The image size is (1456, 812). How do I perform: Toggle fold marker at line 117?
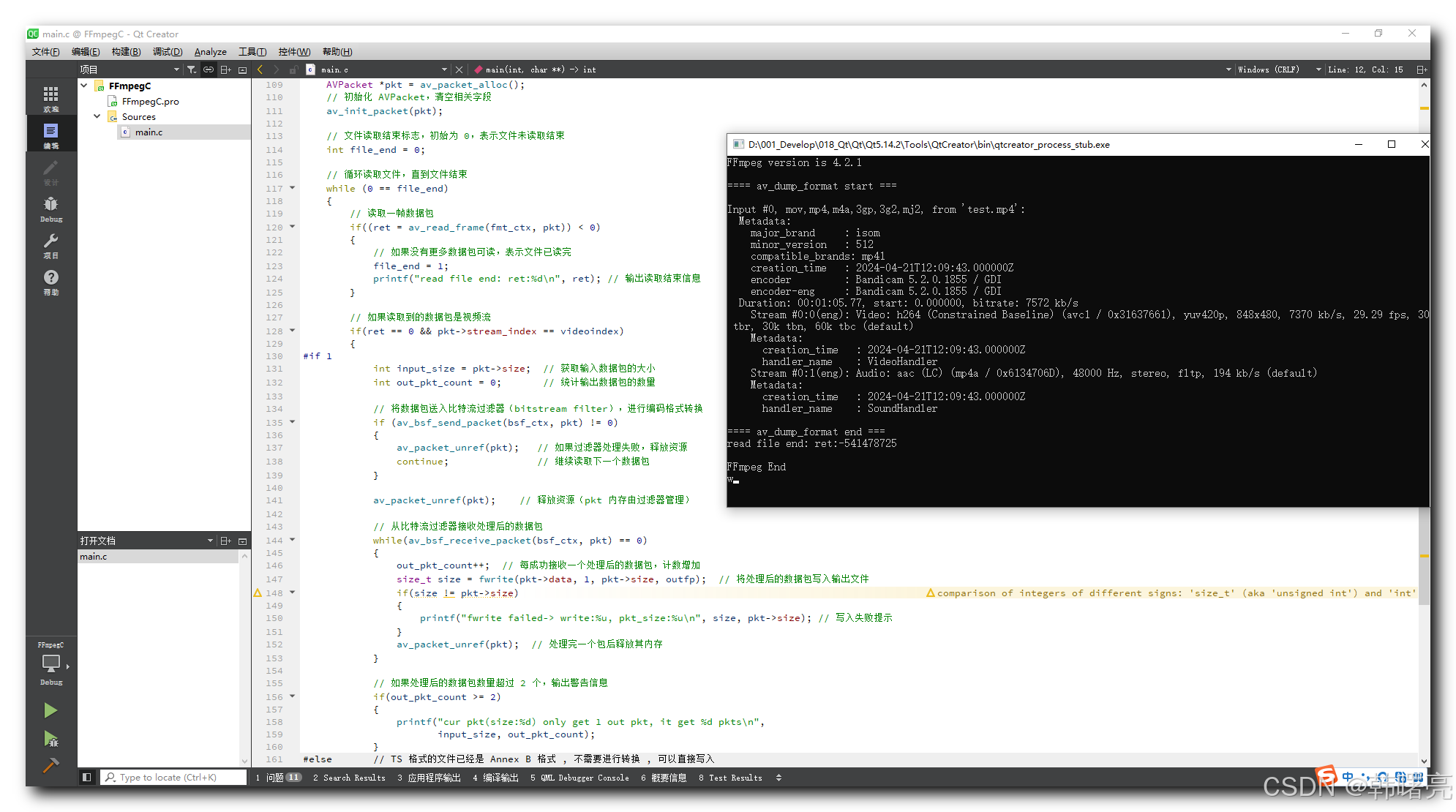293,188
